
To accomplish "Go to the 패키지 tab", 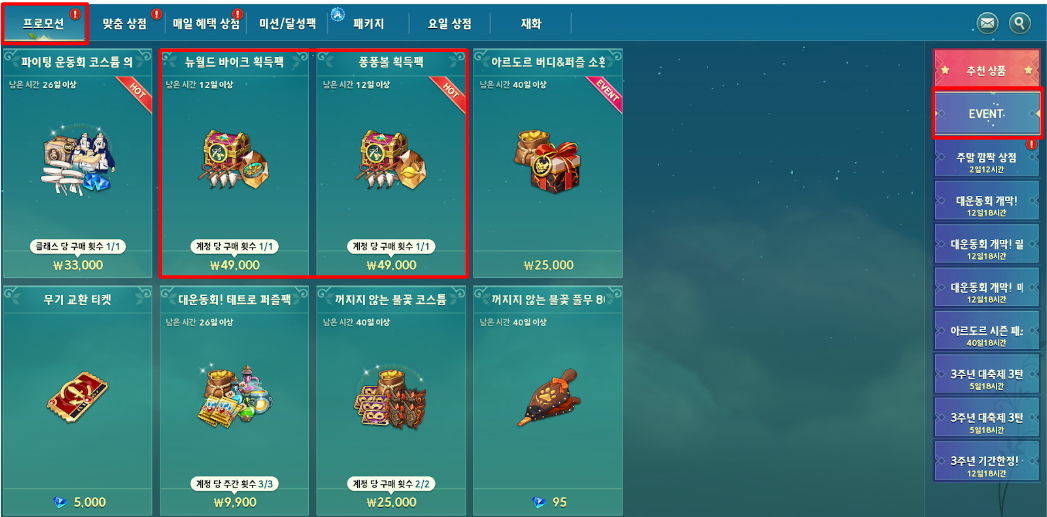I will (369, 24).
